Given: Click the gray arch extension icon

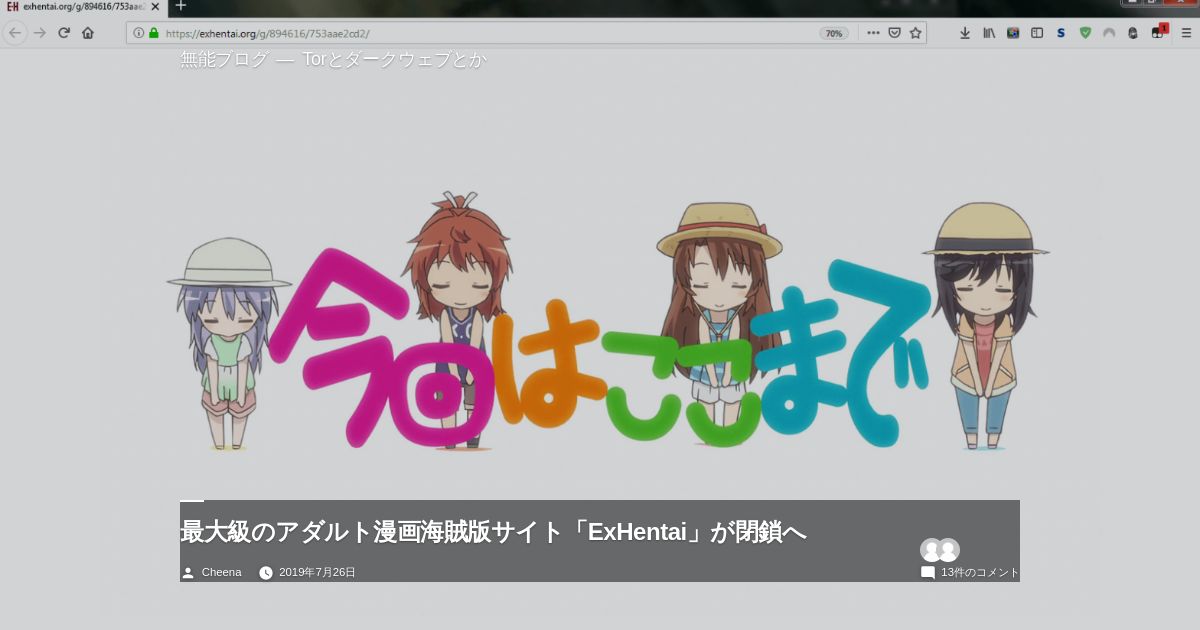Looking at the screenshot, I should (x=1109, y=33).
